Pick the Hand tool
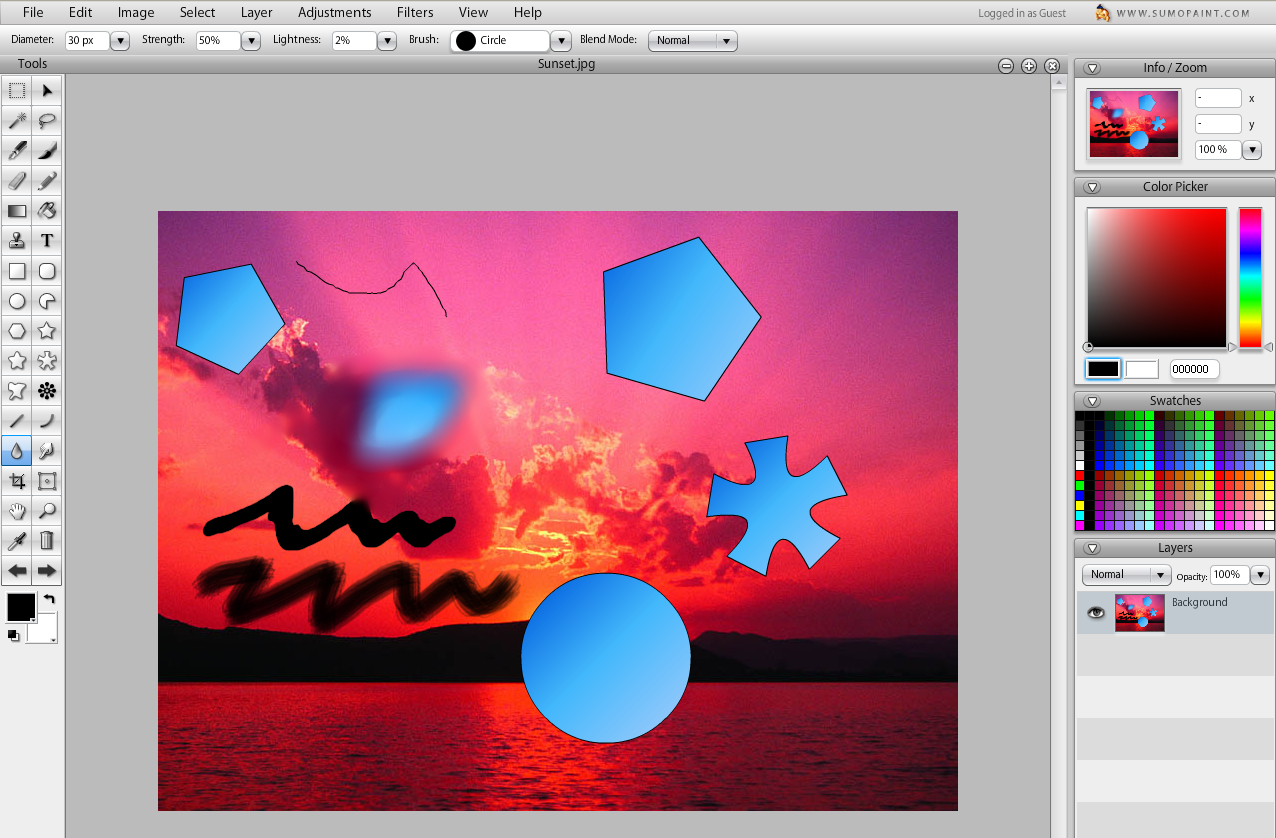Viewport: 1276px width, 838px height. (16, 511)
